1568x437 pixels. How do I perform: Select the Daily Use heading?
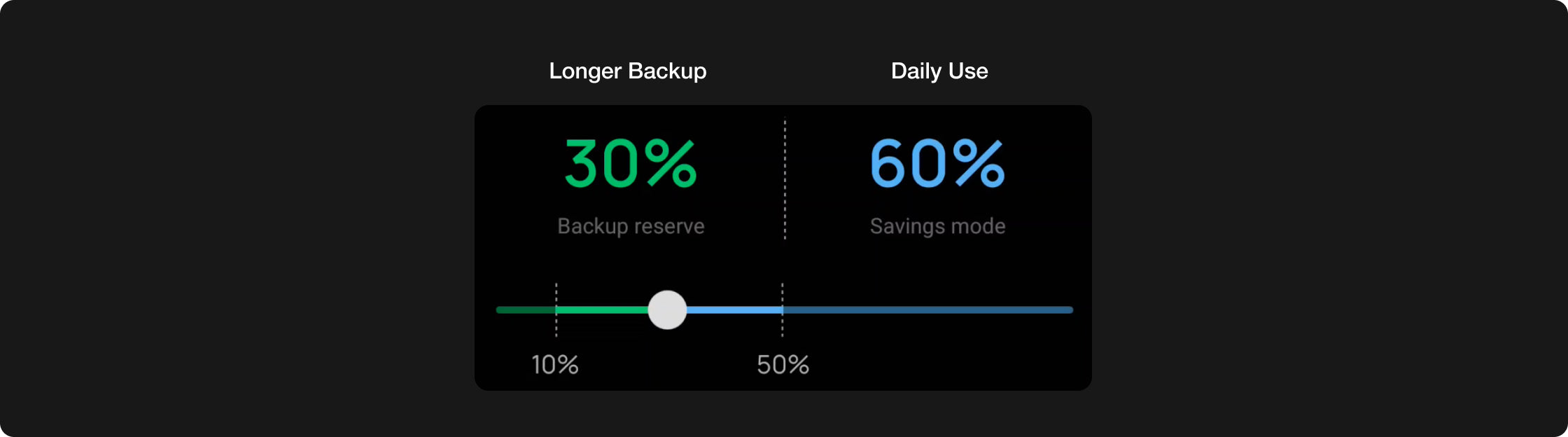click(x=939, y=71)
